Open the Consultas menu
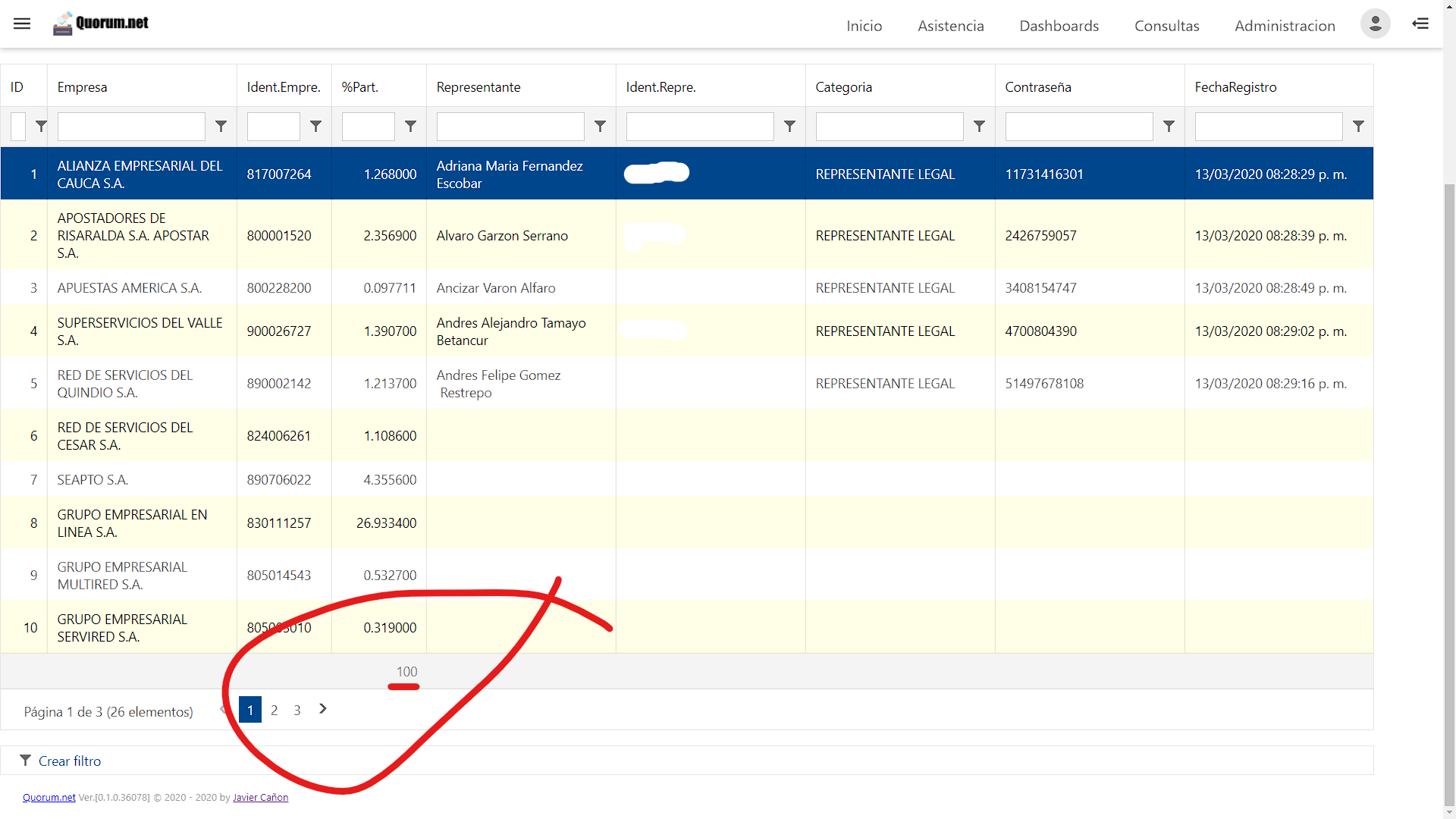1456x819 pixels. point(1166,26)
